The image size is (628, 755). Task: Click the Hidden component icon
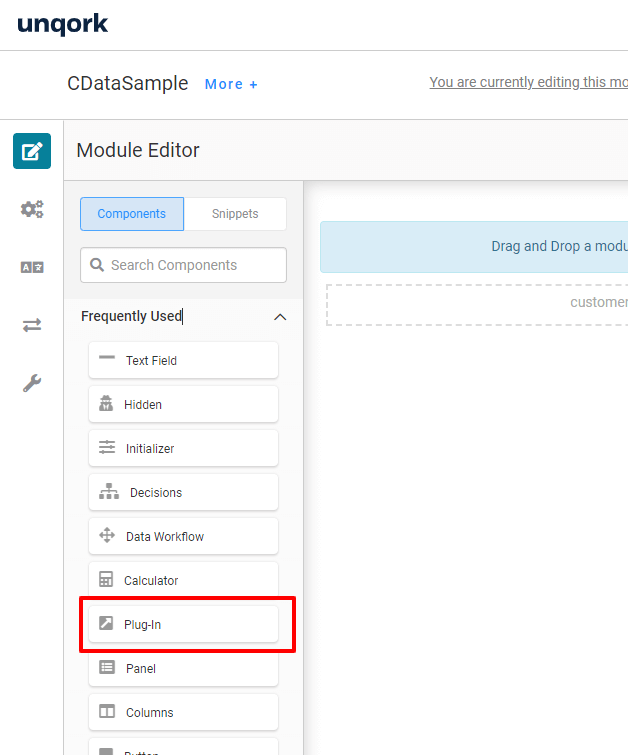click(x=106, y=404)
